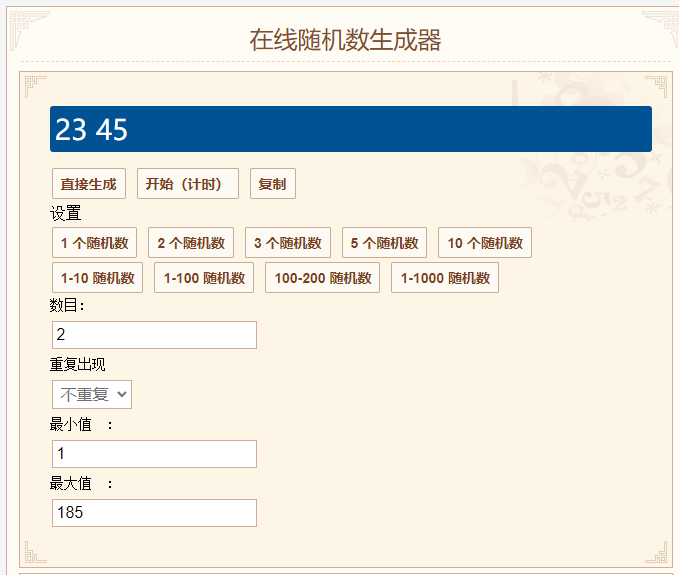Viewport: 679px width, 575px height.
Task: Choose the 3 个随机数 preset
Action: point(288,242)
